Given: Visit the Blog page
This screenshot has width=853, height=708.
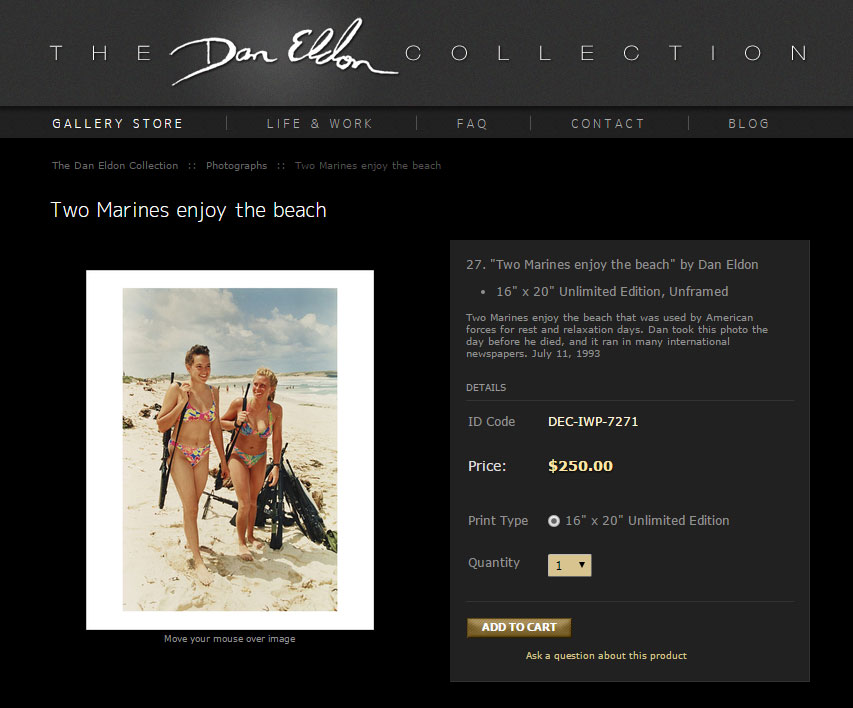Looking at the screenshot, I should 749,124.
